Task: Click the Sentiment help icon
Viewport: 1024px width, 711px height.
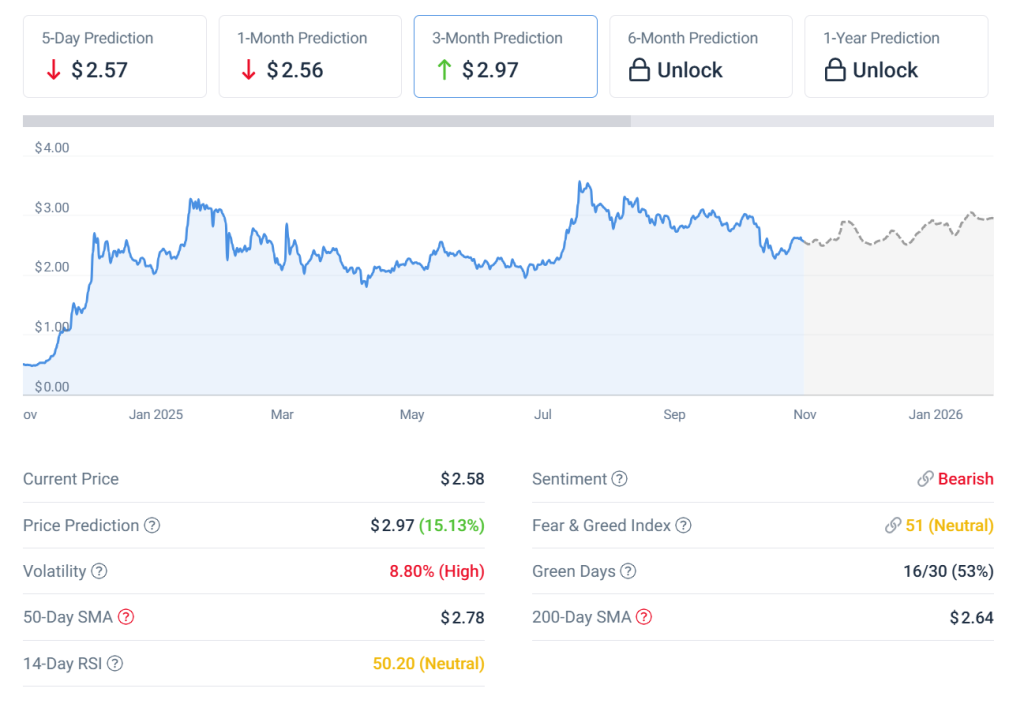Action: 619,479
